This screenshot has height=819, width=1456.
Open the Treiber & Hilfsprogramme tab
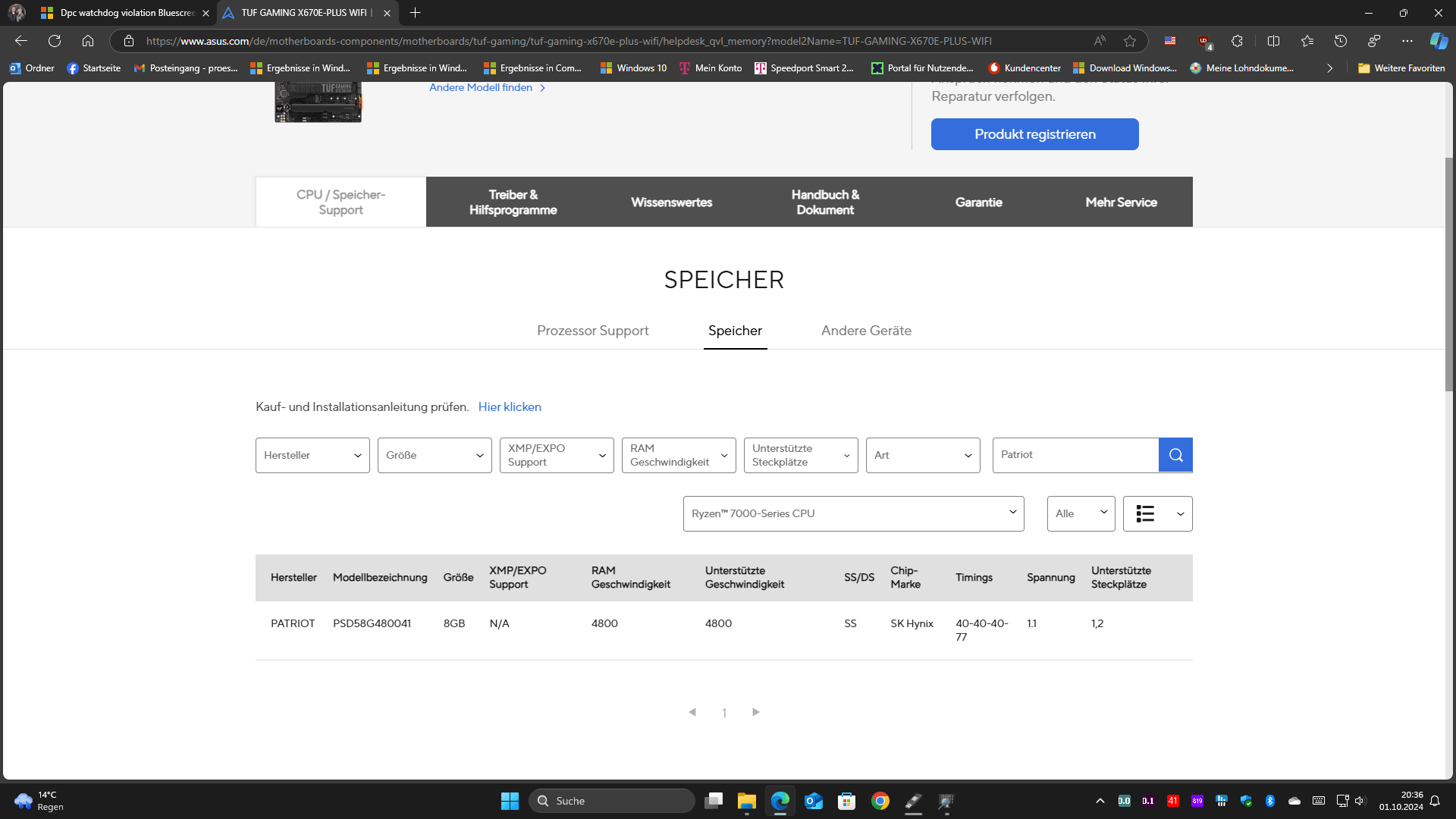pyautogui.click(x=513, y=202)
